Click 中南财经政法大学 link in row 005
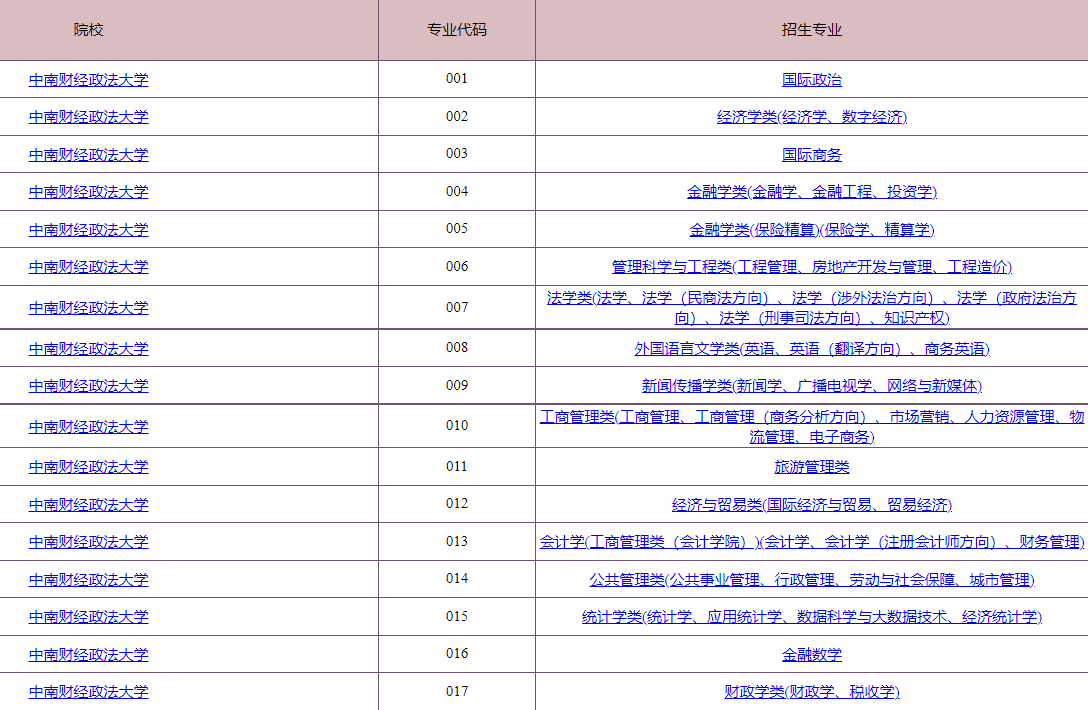The image size is (1088, 710). tap(88, 230)
